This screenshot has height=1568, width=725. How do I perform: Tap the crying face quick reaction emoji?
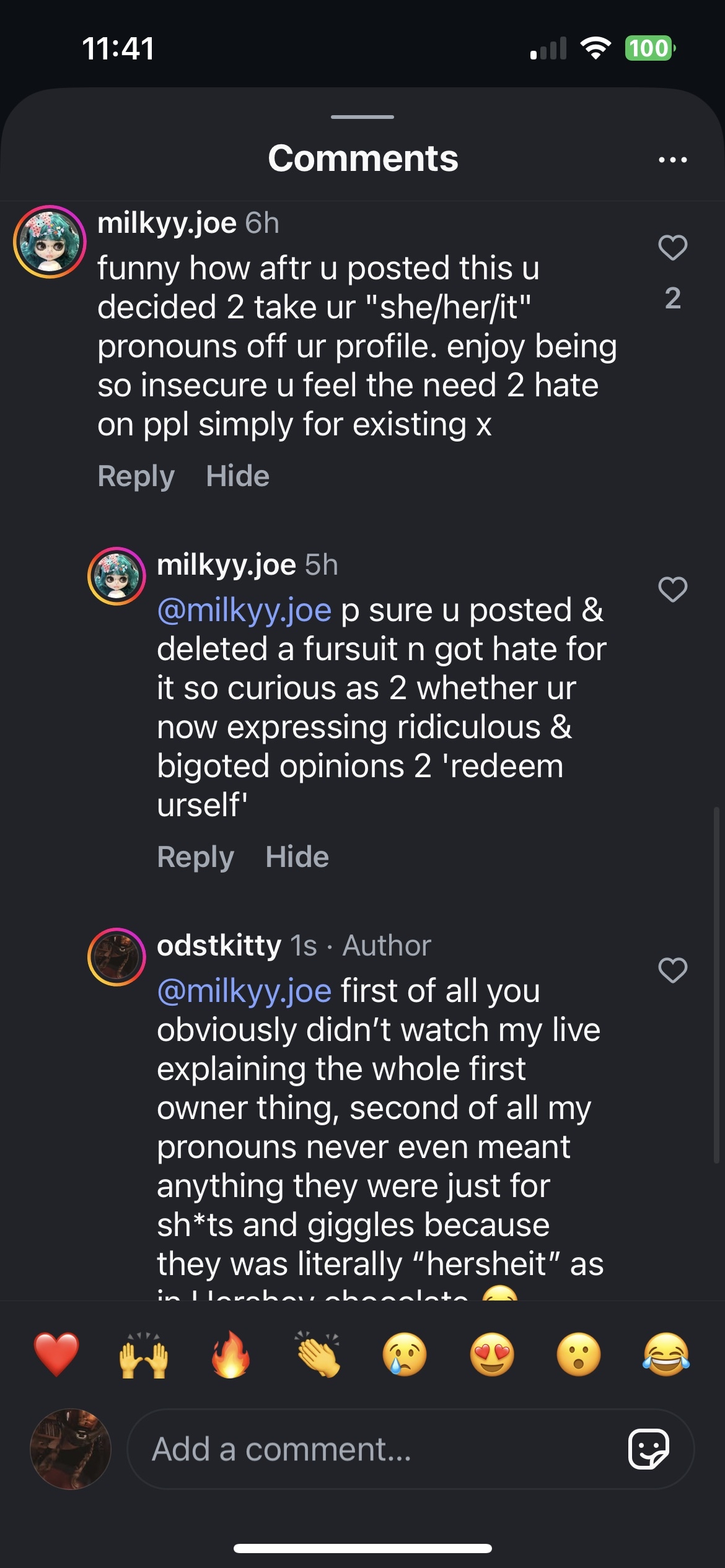tap(405, 1354)
